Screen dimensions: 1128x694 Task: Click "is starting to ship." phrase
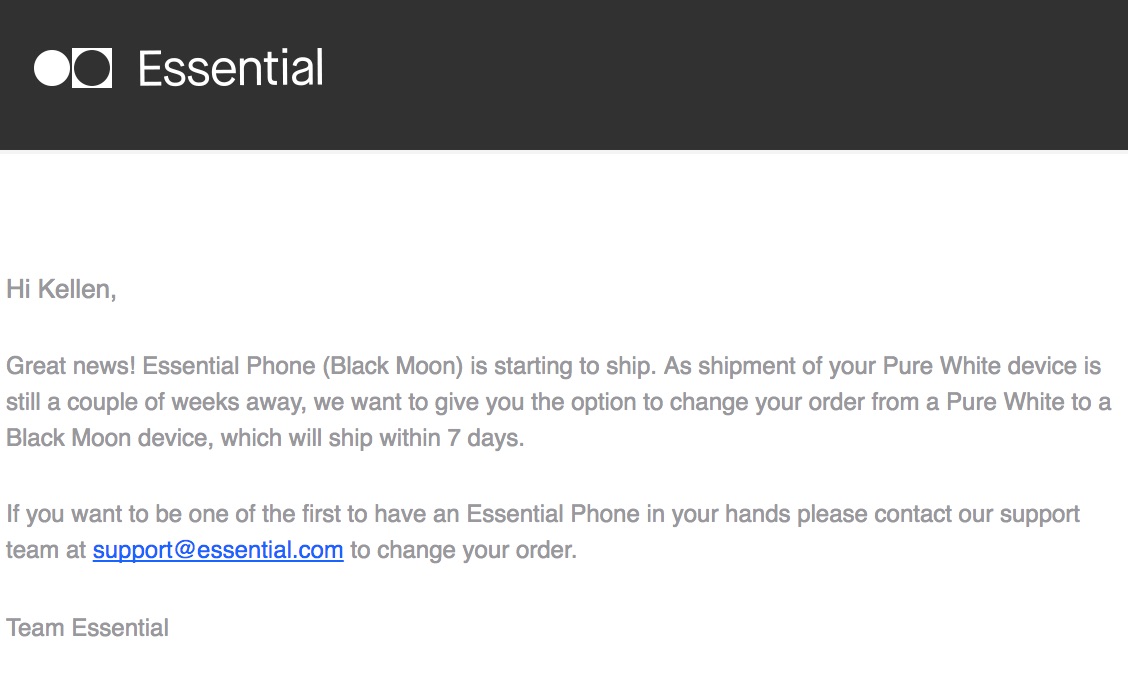560,366
